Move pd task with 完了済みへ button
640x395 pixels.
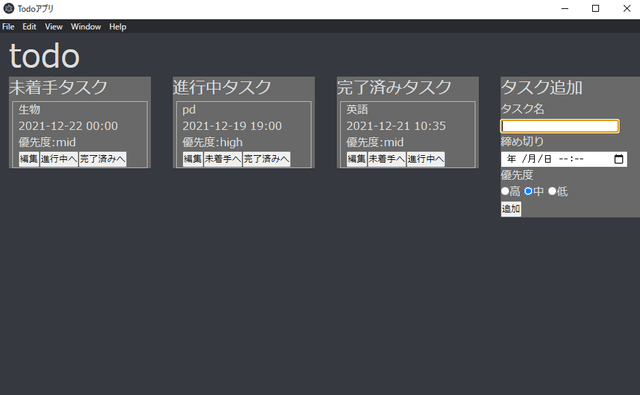(267, 159)
